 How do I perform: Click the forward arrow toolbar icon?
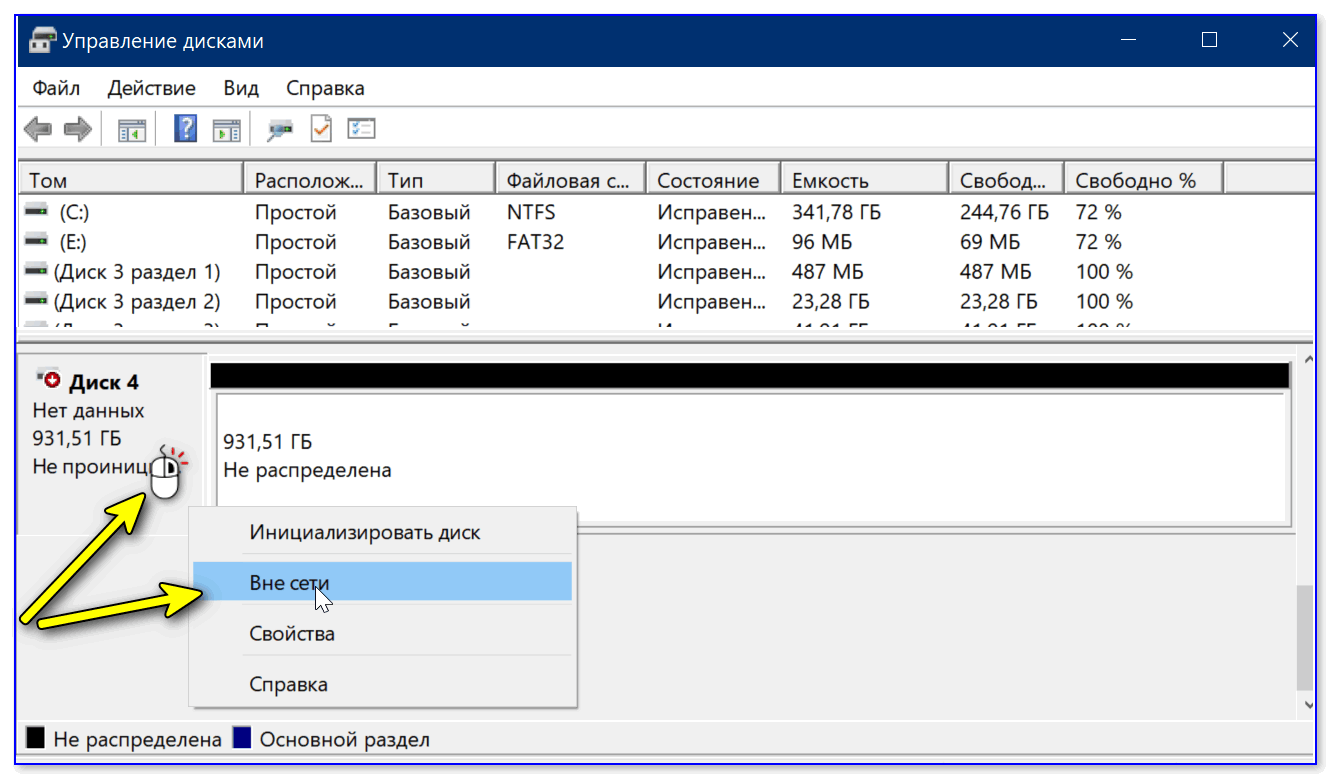coord(77,129)
